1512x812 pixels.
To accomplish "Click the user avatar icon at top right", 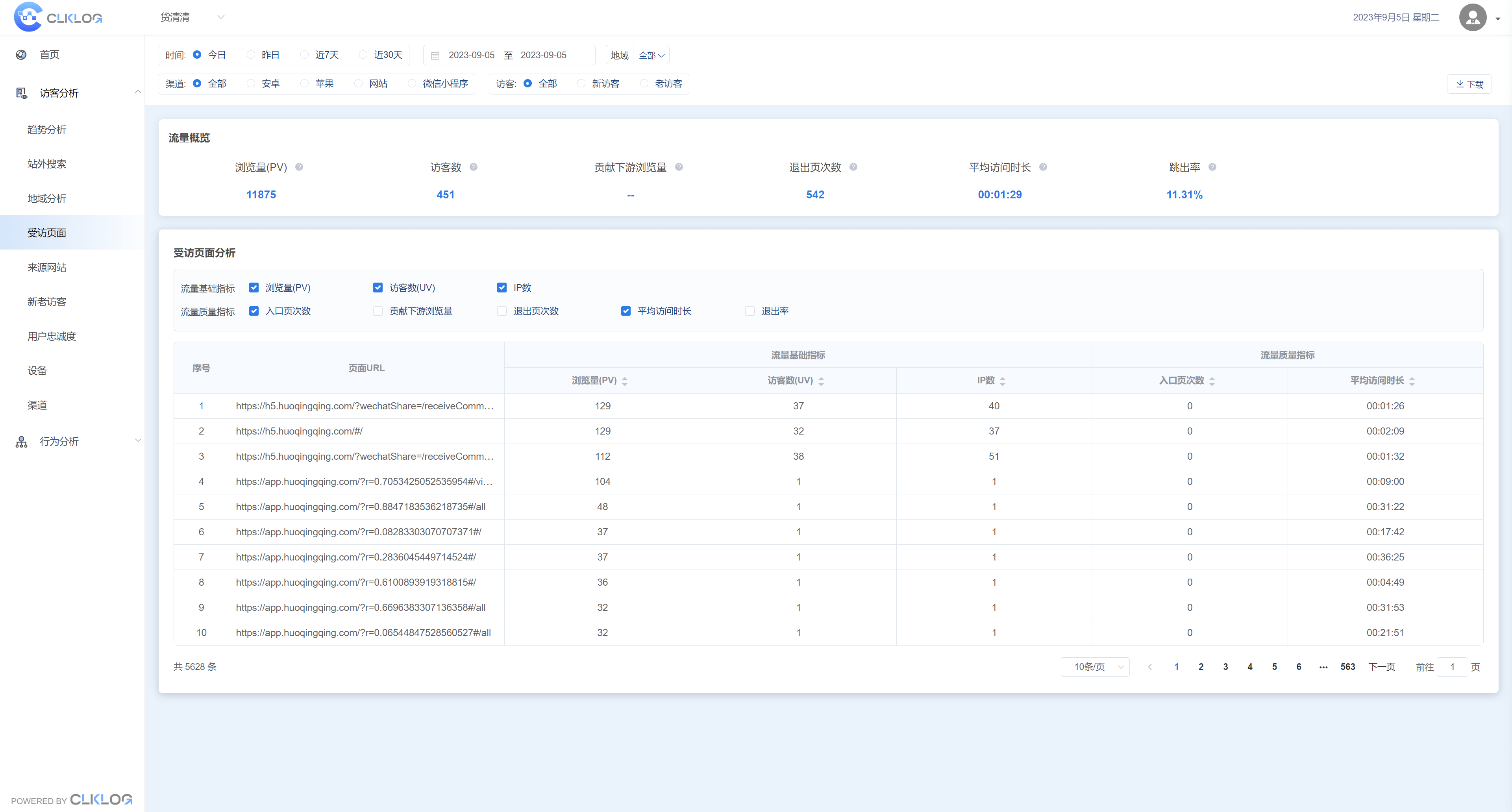I will click(x=1473, y=17).
